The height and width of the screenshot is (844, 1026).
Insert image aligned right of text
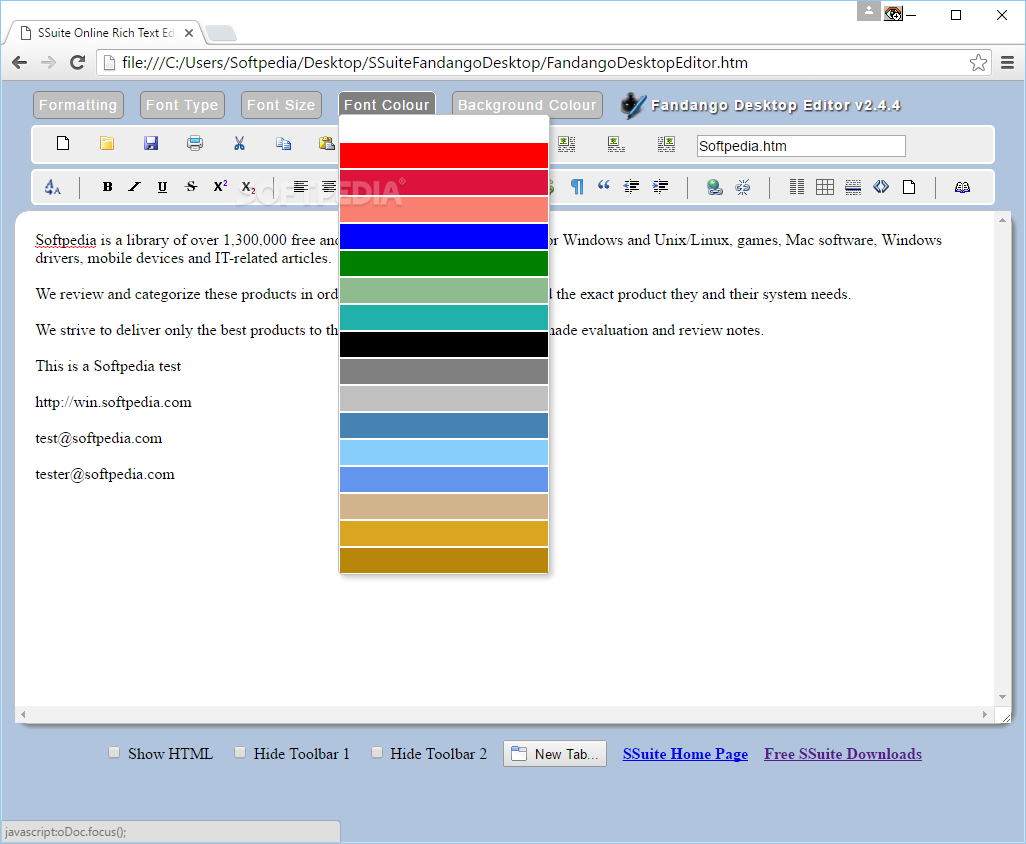(666, 144)
